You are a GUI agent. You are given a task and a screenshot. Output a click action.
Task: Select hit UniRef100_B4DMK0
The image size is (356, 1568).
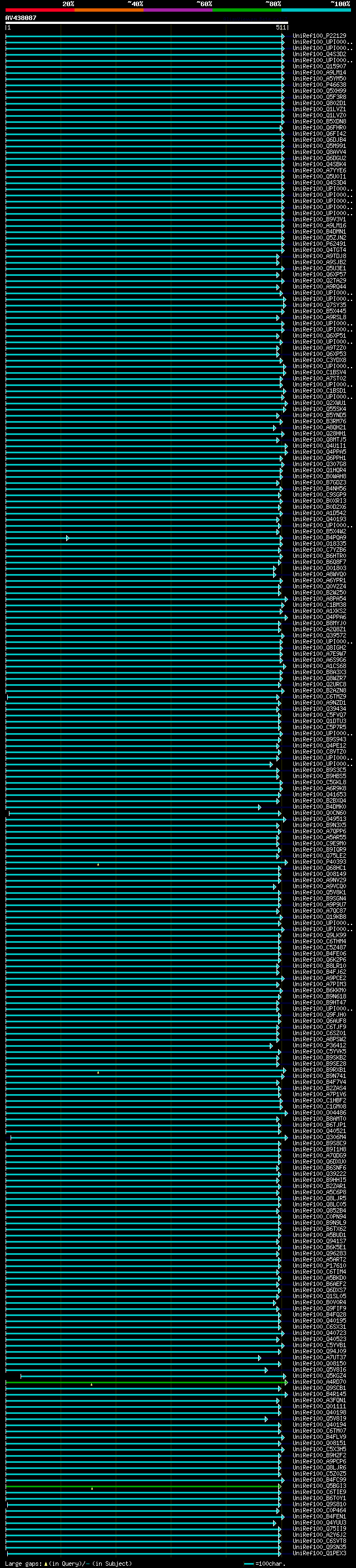319,807
